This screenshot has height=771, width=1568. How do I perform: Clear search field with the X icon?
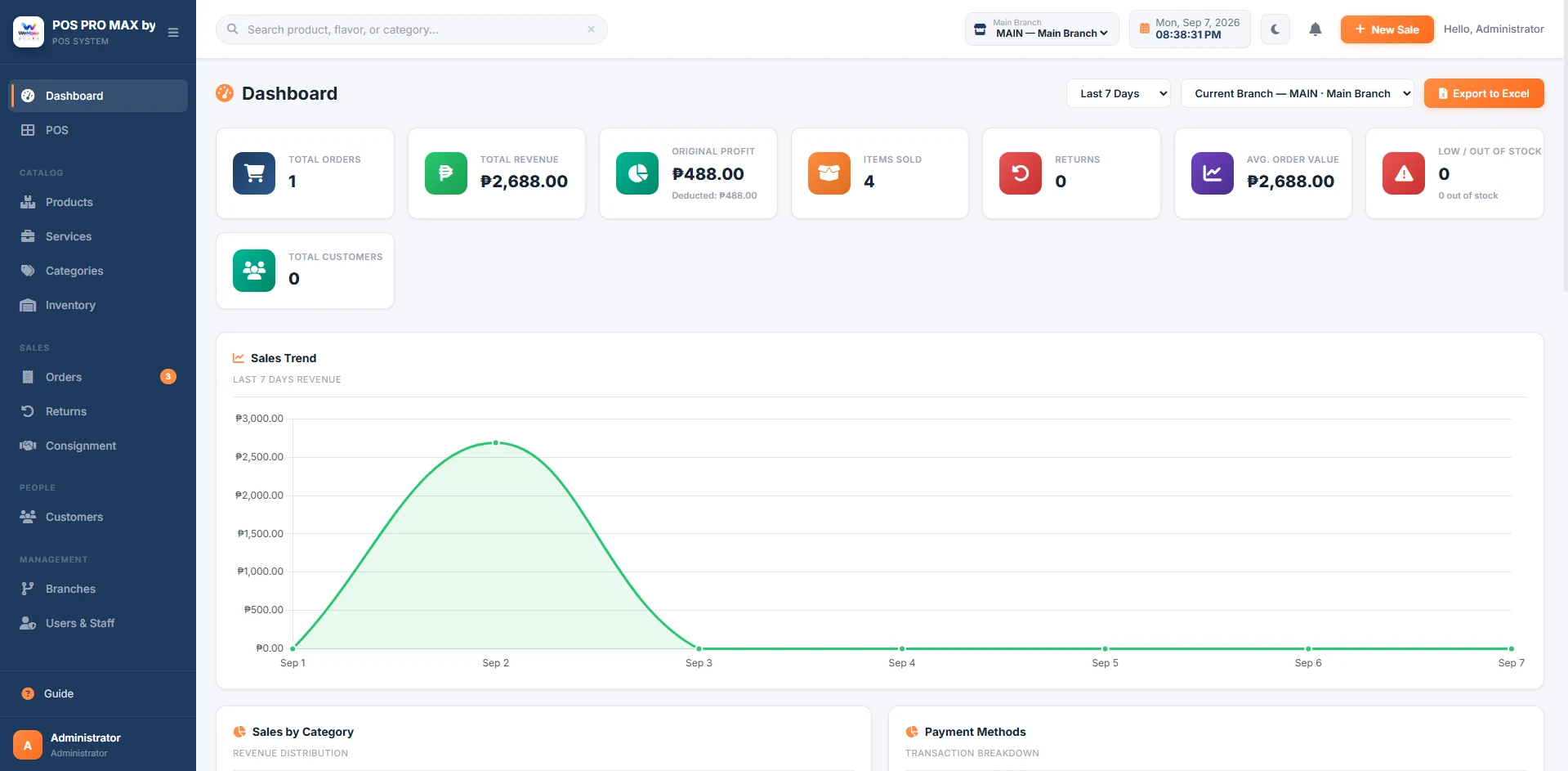point(591,29)
